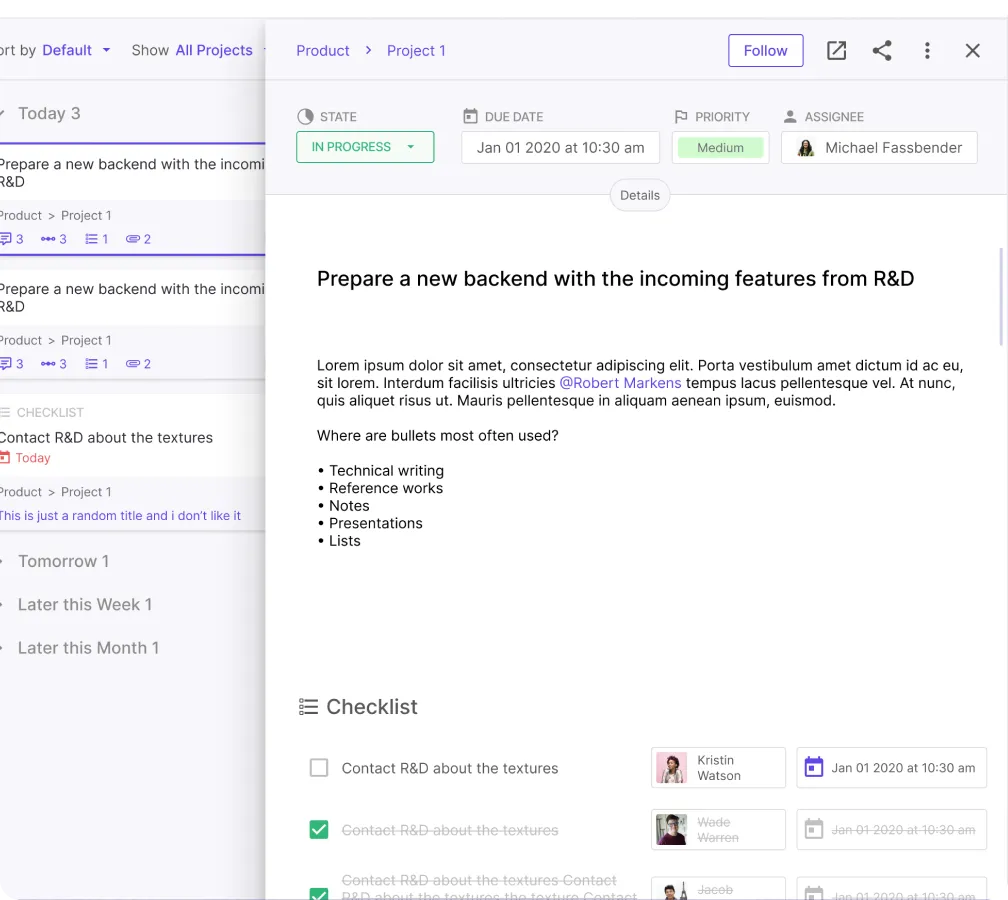Uncheck the Jacob checklist item at the bottom
The image size is (1008, 900).
click(319, 891)
